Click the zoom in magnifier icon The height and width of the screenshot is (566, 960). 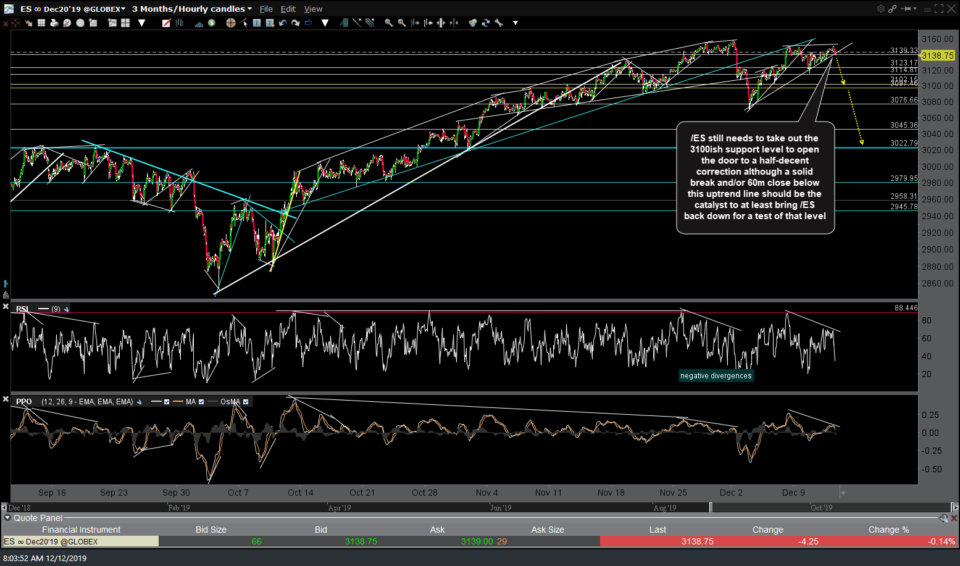coord(388,23)
